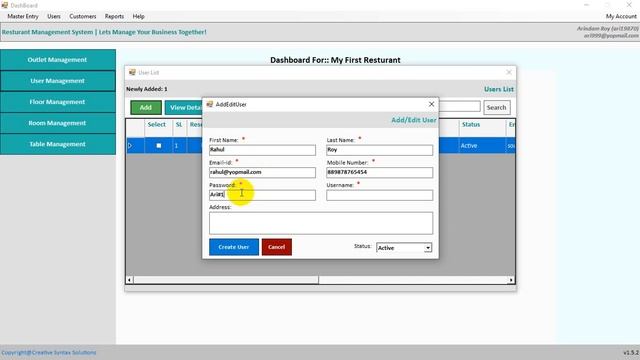Open the Help menu
Image resolution: width=640 pixels, height=360 pixels.
coord(138,16)
